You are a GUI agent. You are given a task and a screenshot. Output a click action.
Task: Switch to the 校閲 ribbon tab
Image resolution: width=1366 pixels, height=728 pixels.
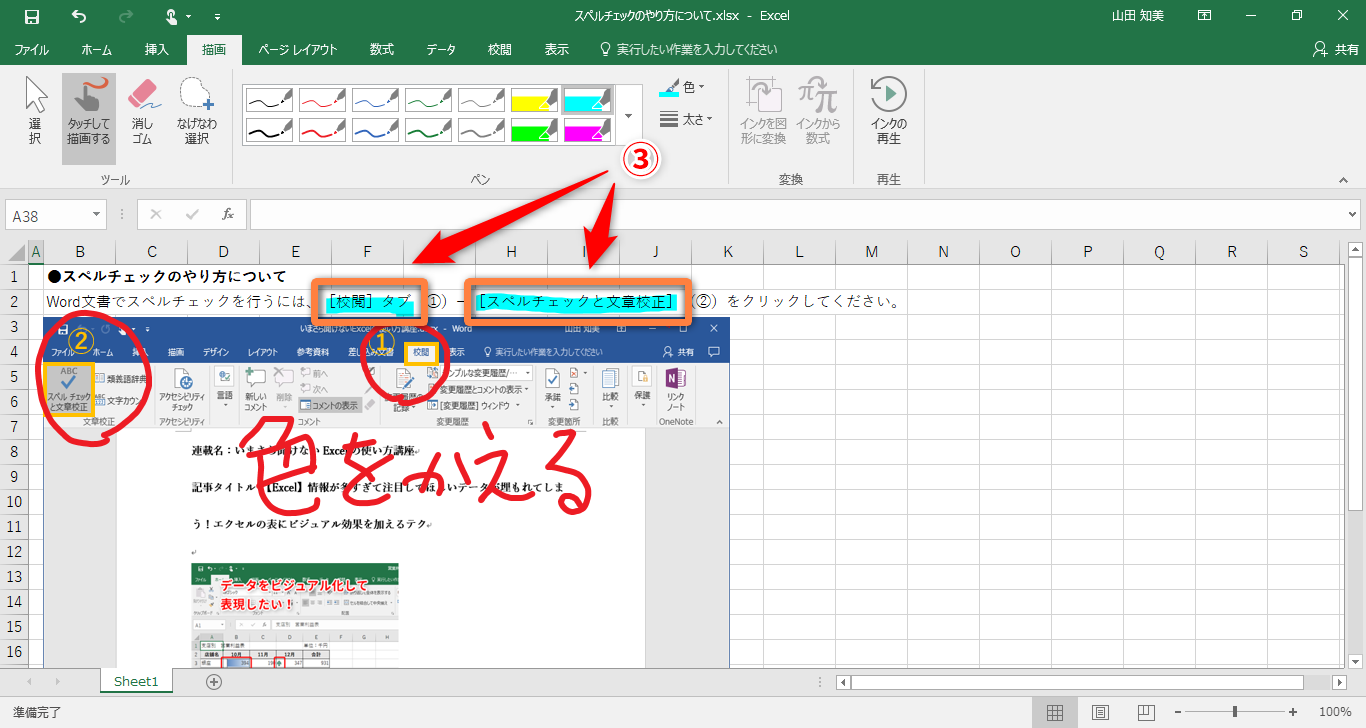(x=500, y=49)
